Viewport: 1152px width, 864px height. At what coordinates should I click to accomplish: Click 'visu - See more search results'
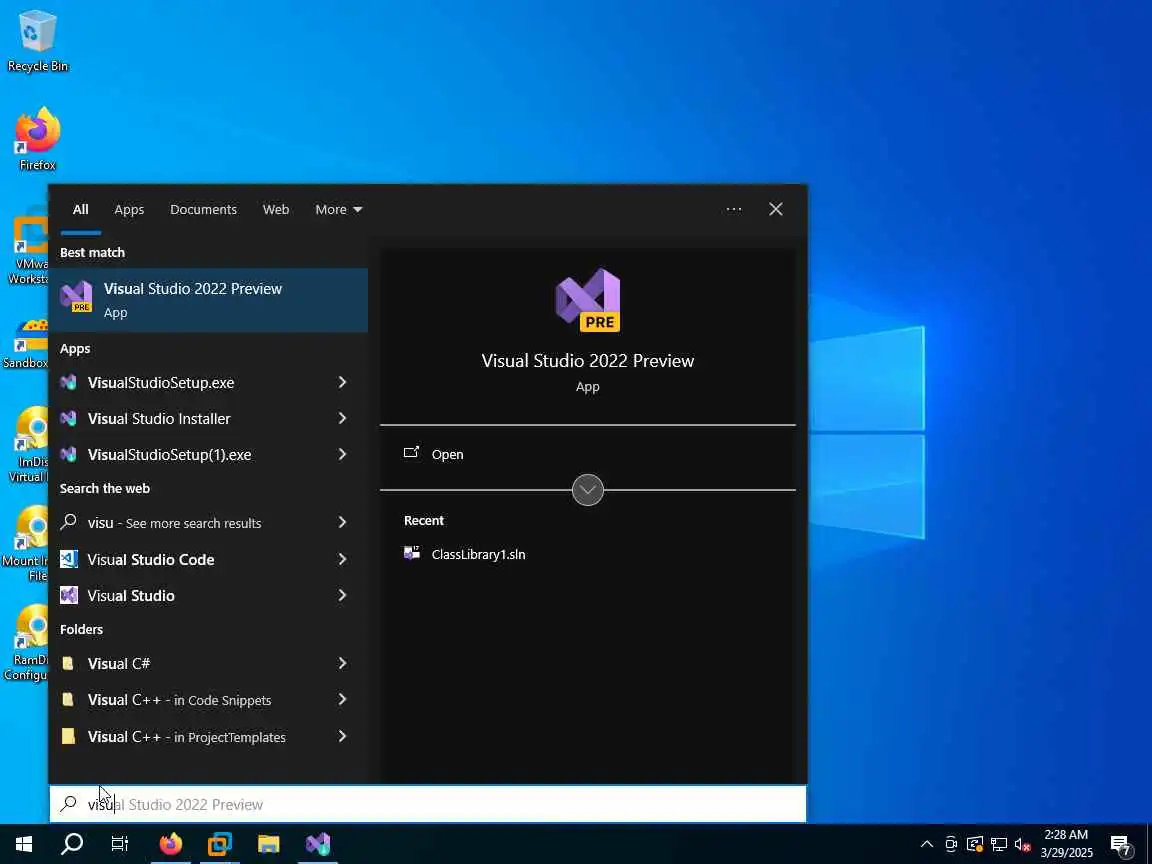coord(175,522)
